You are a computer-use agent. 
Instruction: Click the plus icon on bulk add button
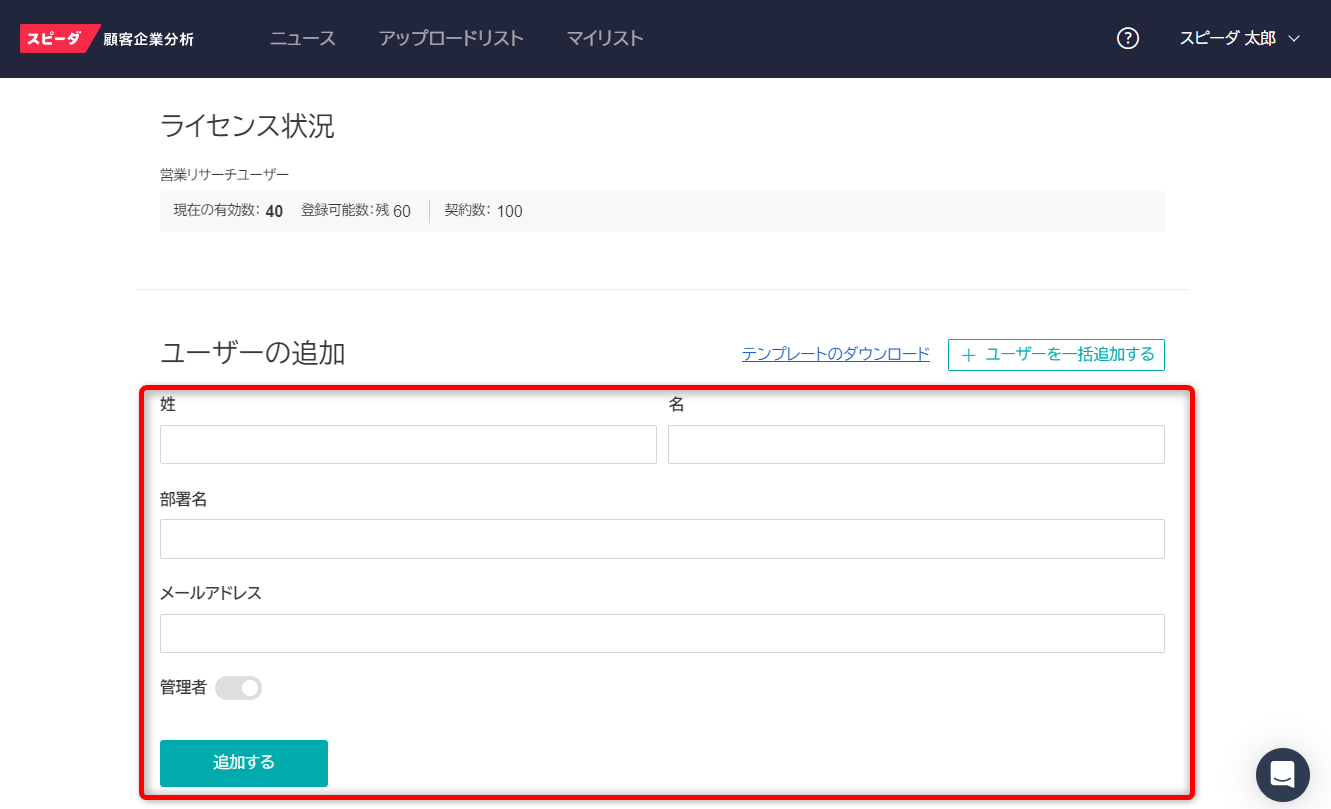click(x=968, y=355)
